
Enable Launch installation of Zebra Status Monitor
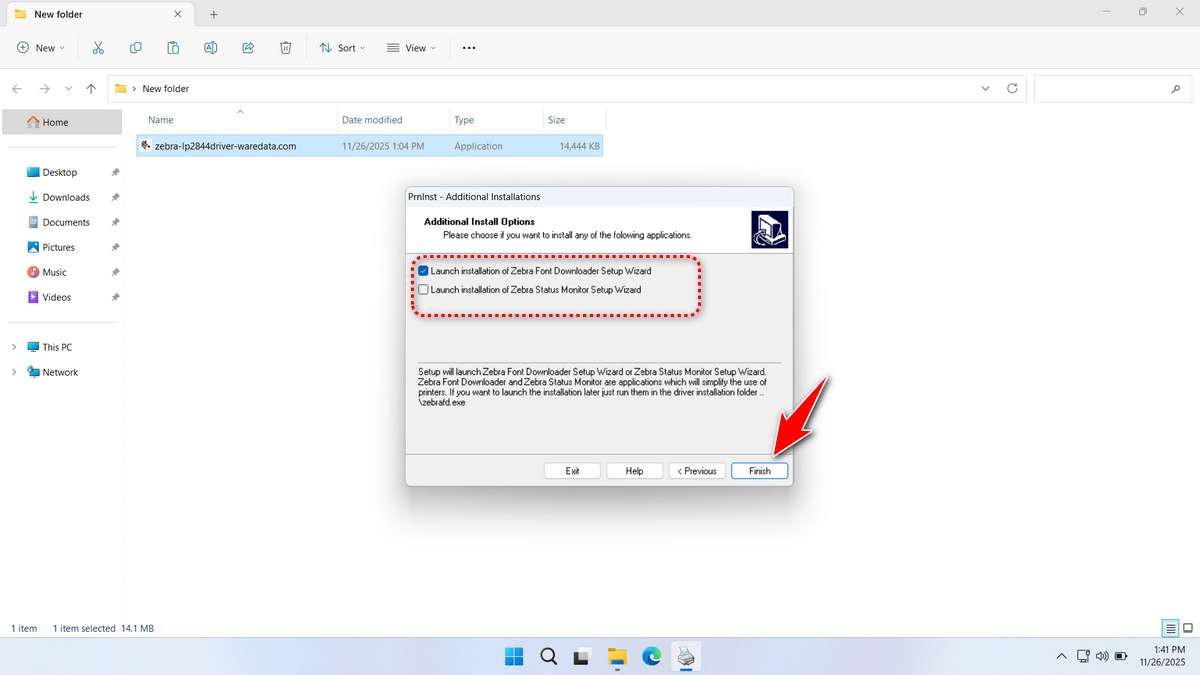pyautogui.click(x=423, y=289)
